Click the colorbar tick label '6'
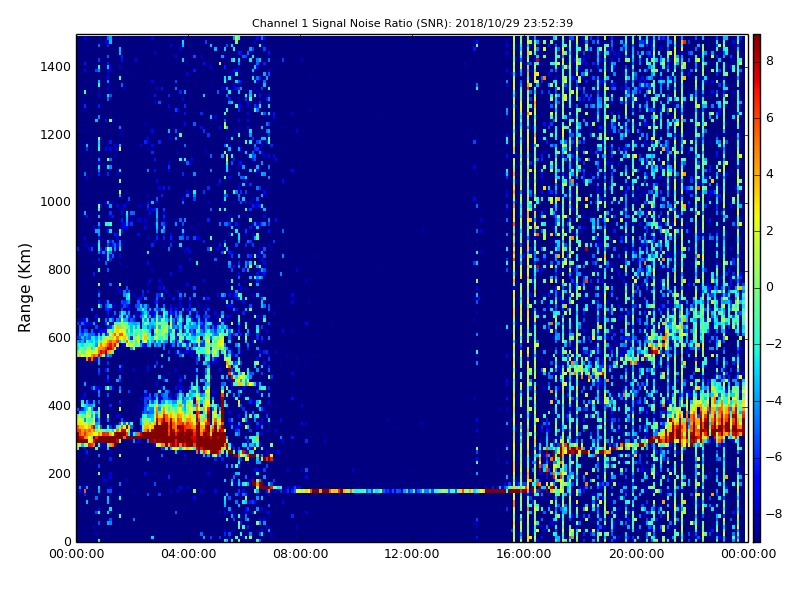800x600 pixels. (x=770, y=118)
